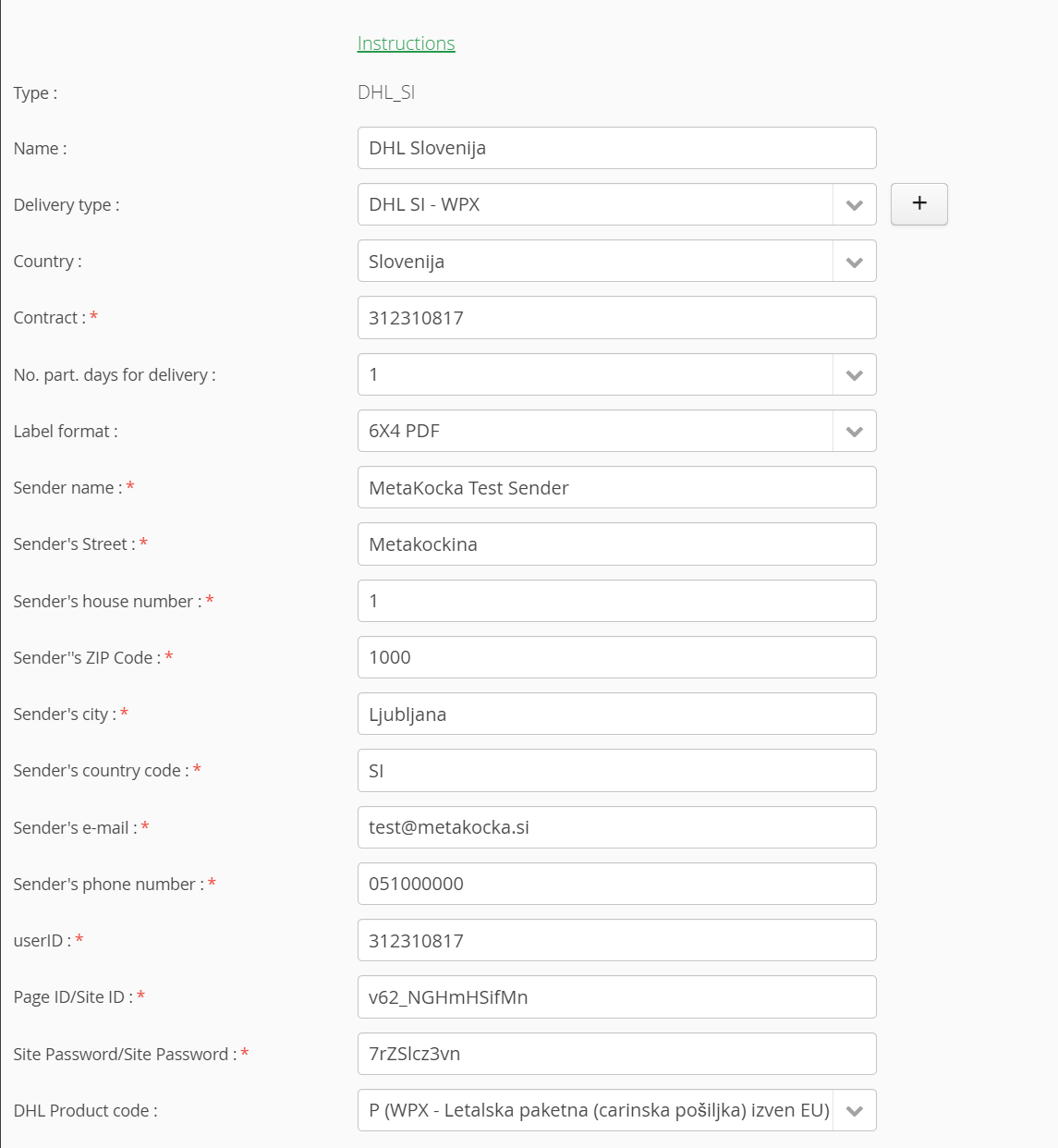Click the DHL_SI type value text

click(x=386, y=92)
